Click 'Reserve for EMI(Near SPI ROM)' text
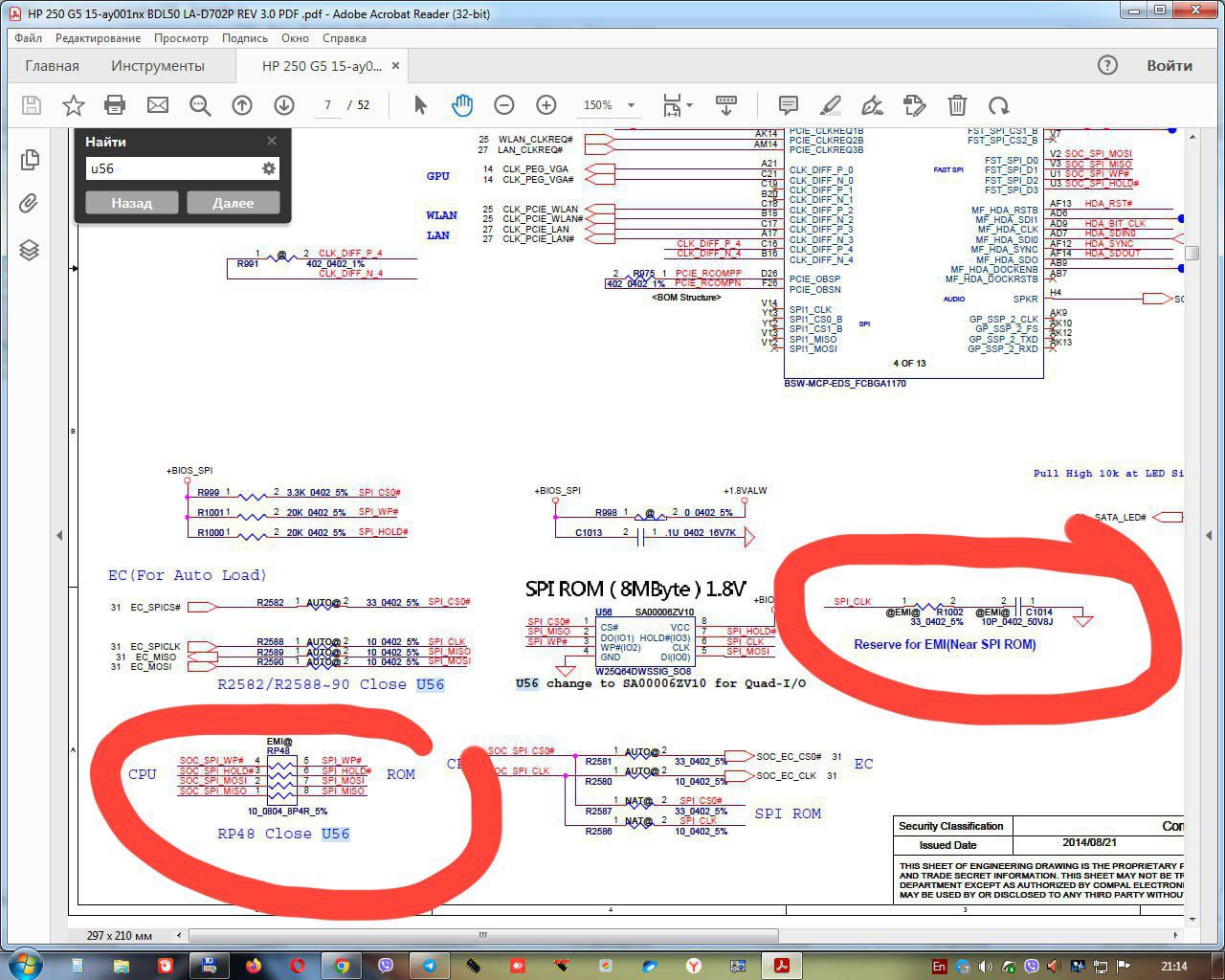This screenshot has width=1225, height=980. 945,644
